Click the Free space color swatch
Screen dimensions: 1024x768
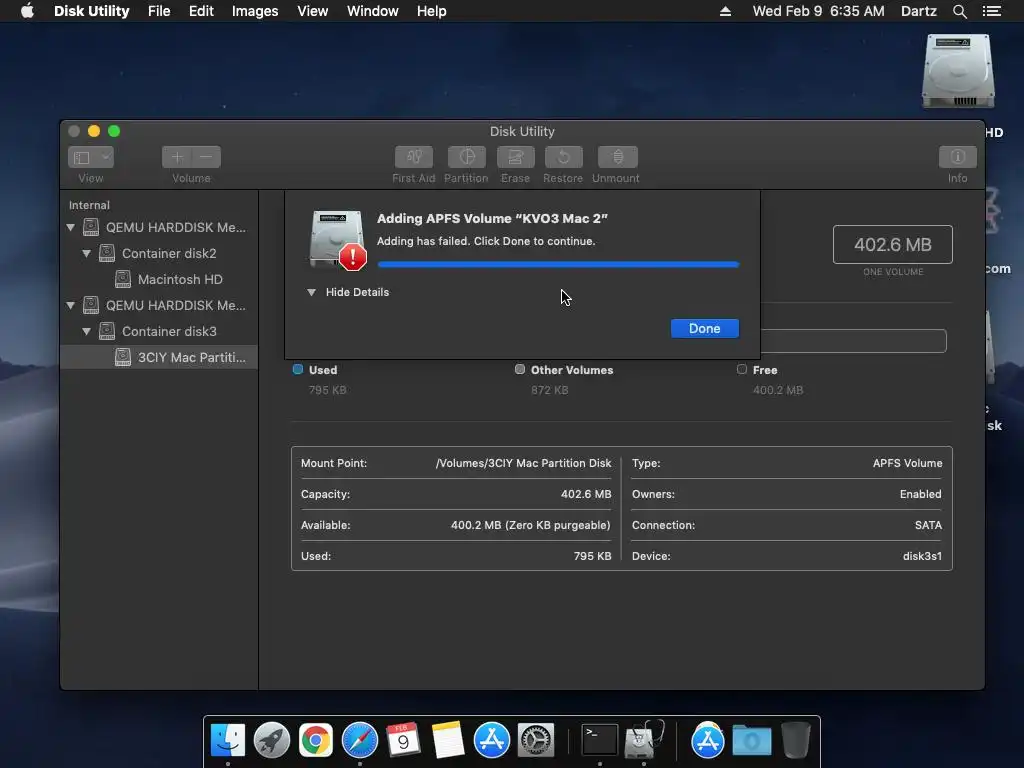point(742,369)
